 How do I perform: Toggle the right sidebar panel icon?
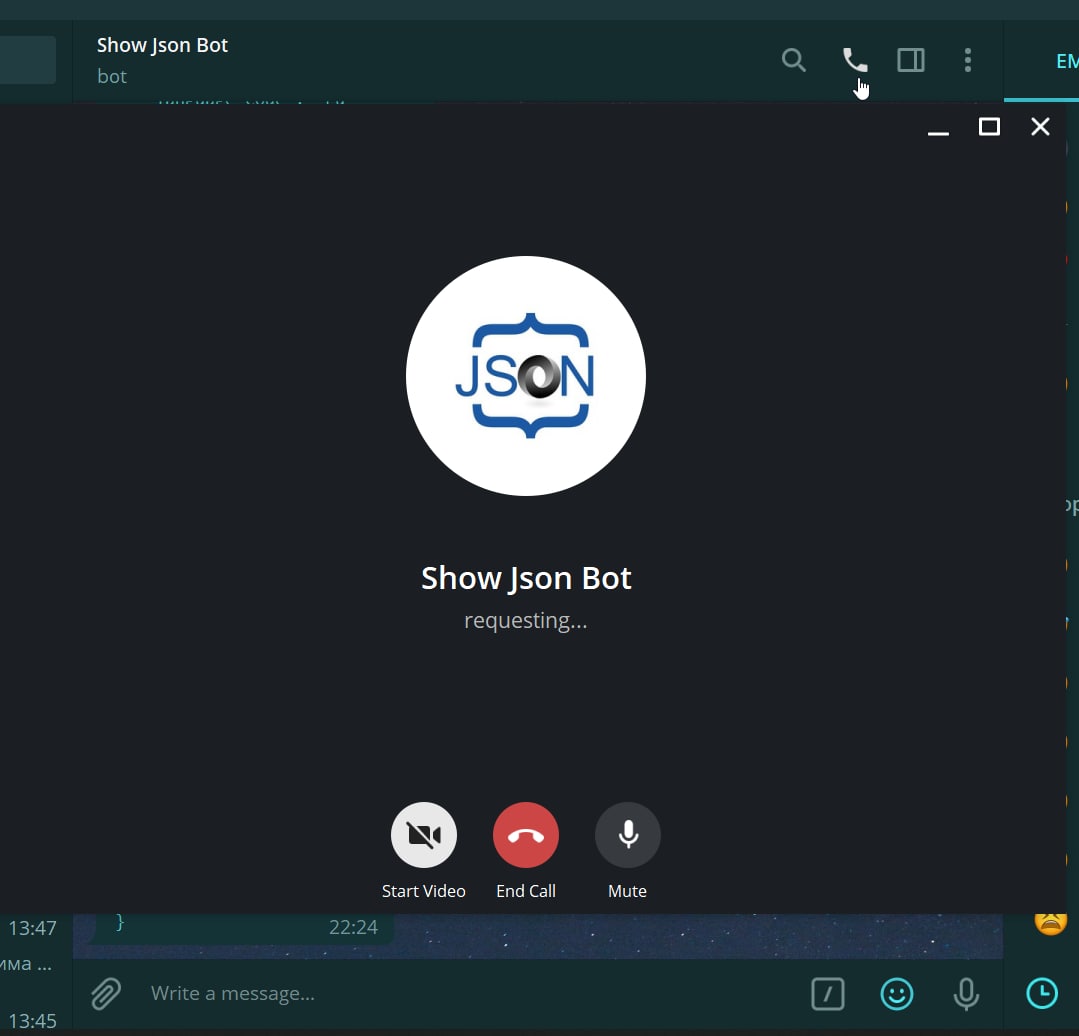pyautogui.click(x=910, y=61)
